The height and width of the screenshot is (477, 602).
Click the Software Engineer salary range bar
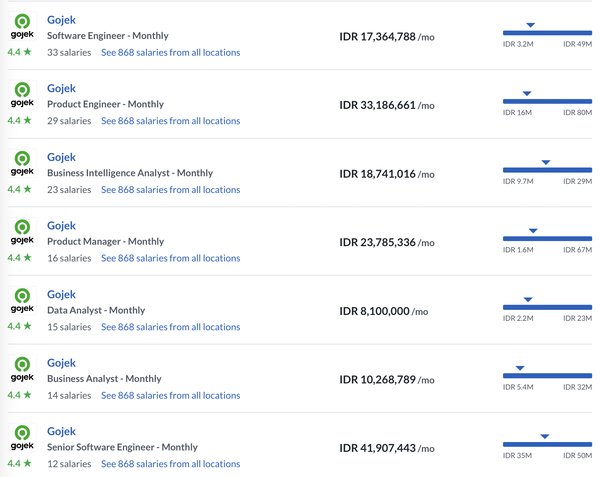coord(547,33)
